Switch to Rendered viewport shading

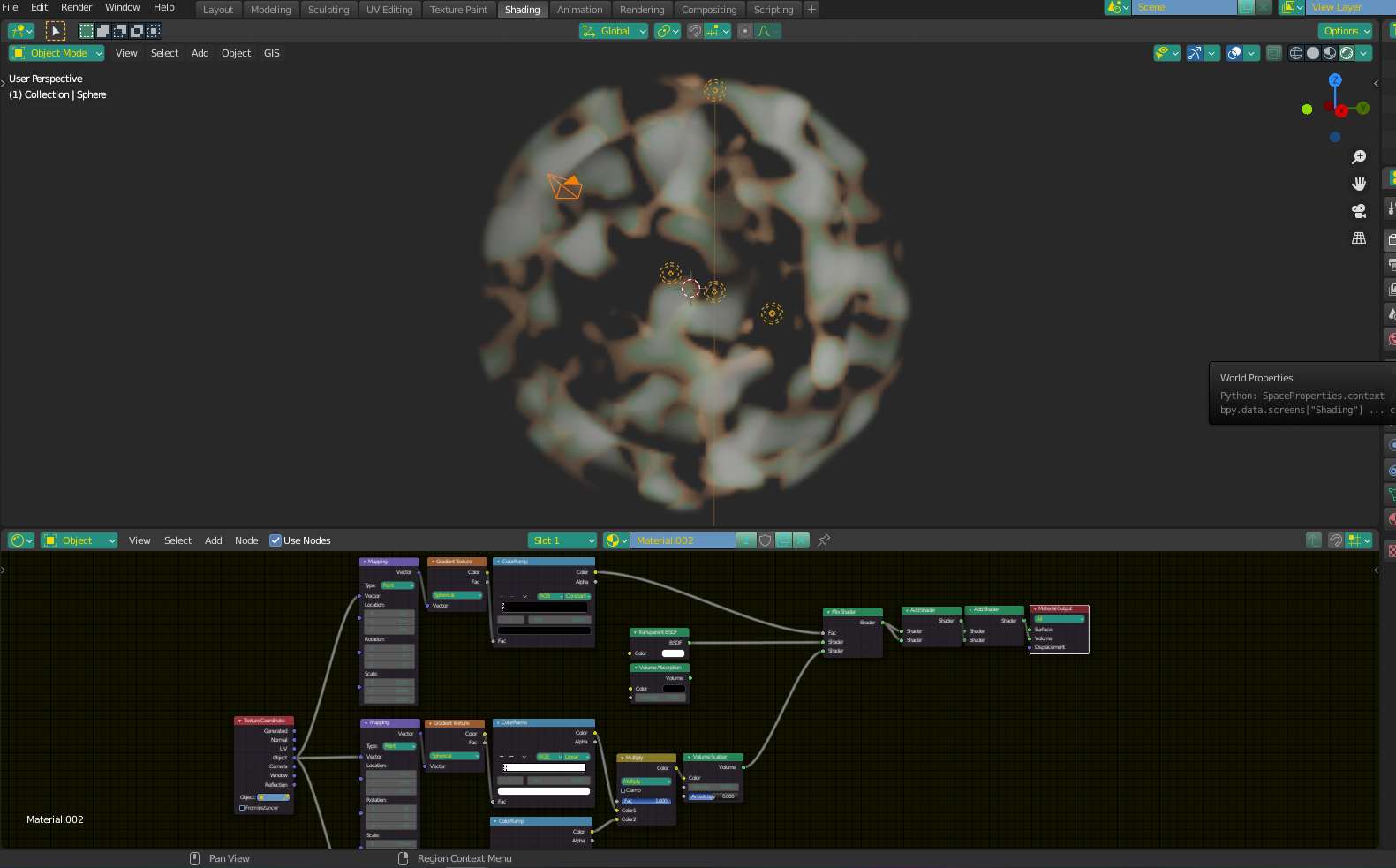pyautogui.click(x=1347, y=53)
